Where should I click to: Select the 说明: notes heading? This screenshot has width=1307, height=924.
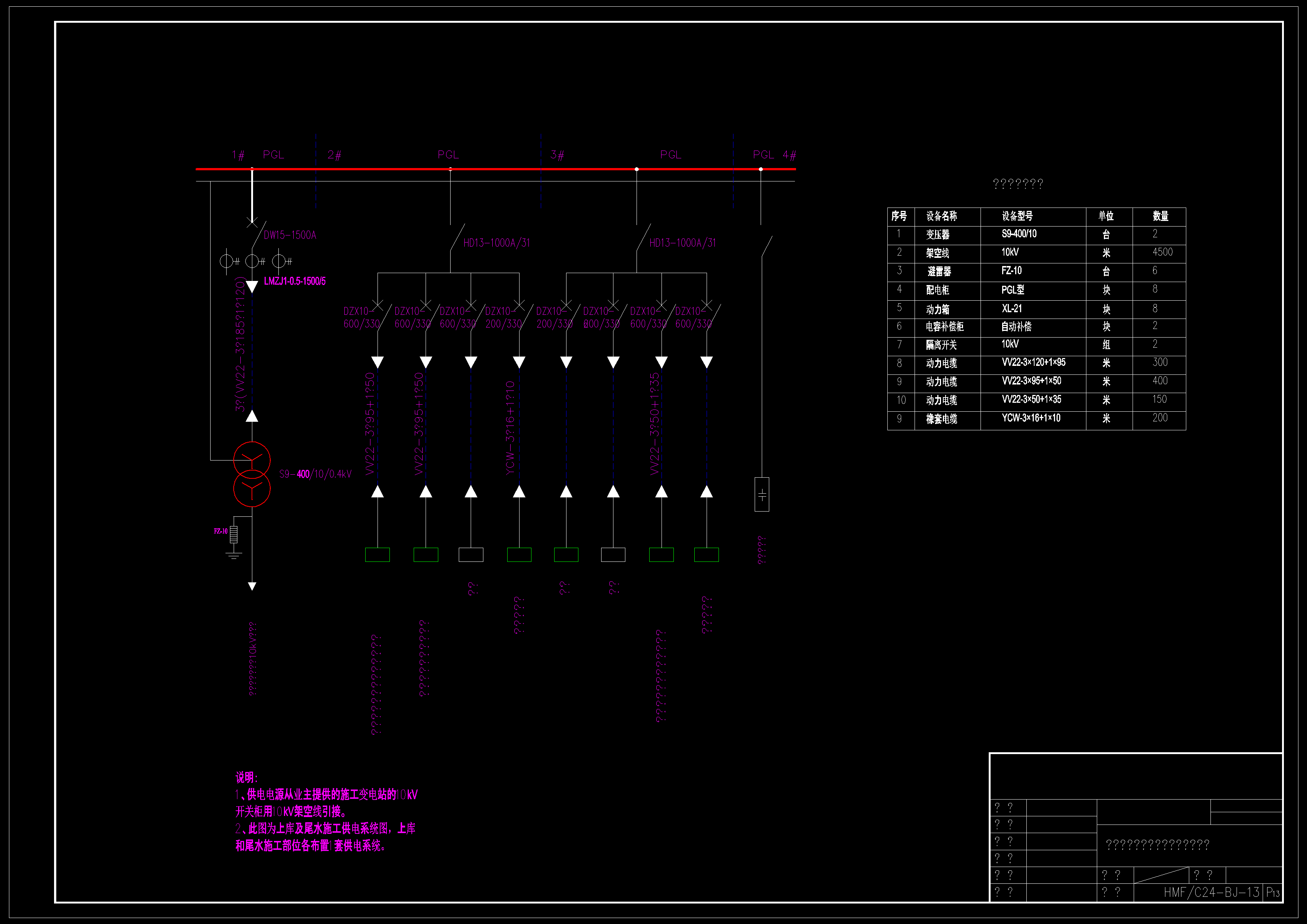(246, 778)
